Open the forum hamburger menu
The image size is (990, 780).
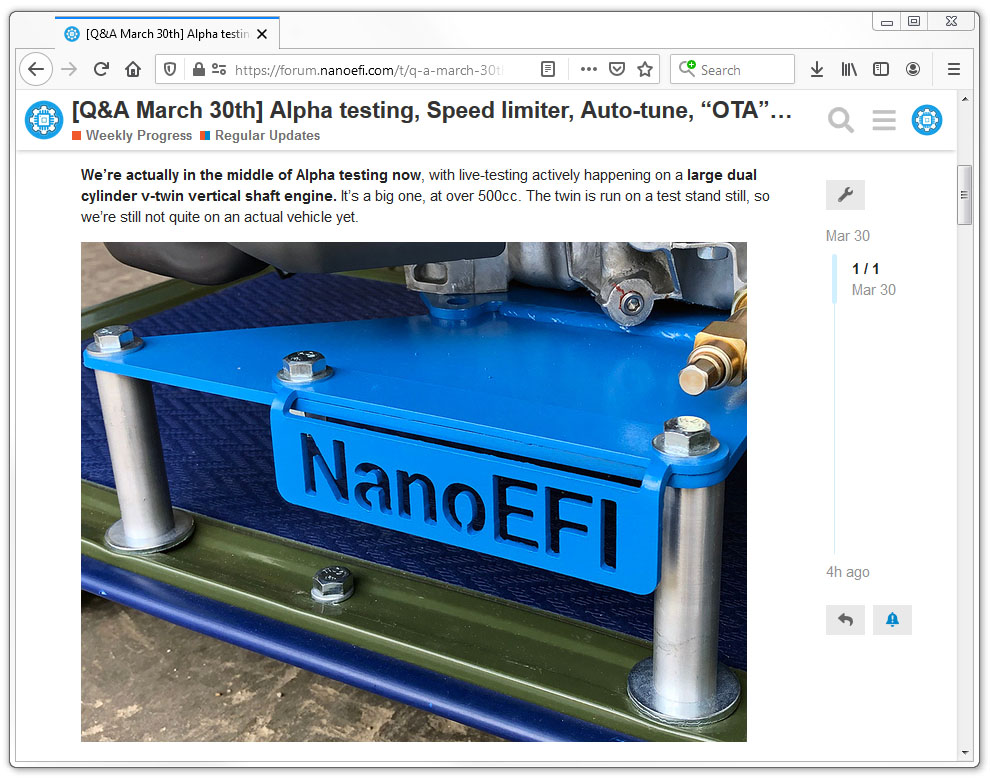click(x=884, y=119)
